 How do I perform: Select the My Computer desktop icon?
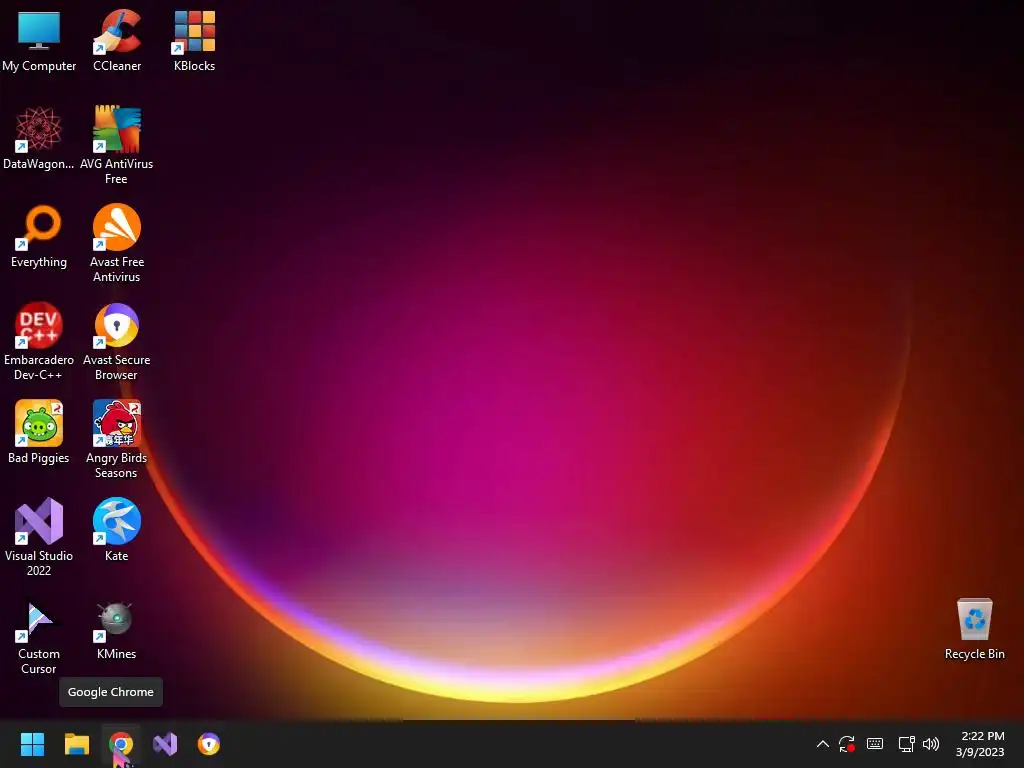pyautogui.click(x=39, y=40)
